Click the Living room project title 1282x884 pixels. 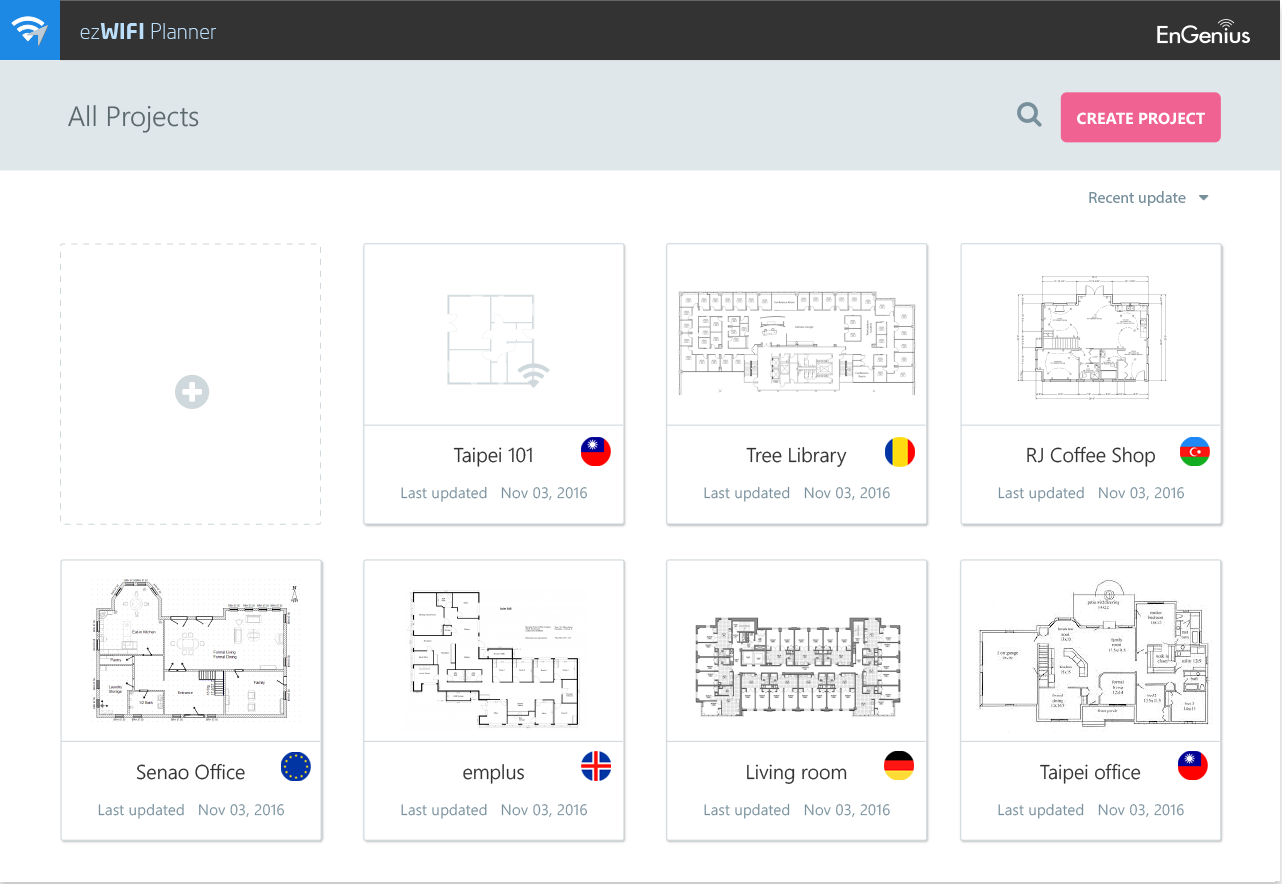pyautogui.click(x=796, y=772)
